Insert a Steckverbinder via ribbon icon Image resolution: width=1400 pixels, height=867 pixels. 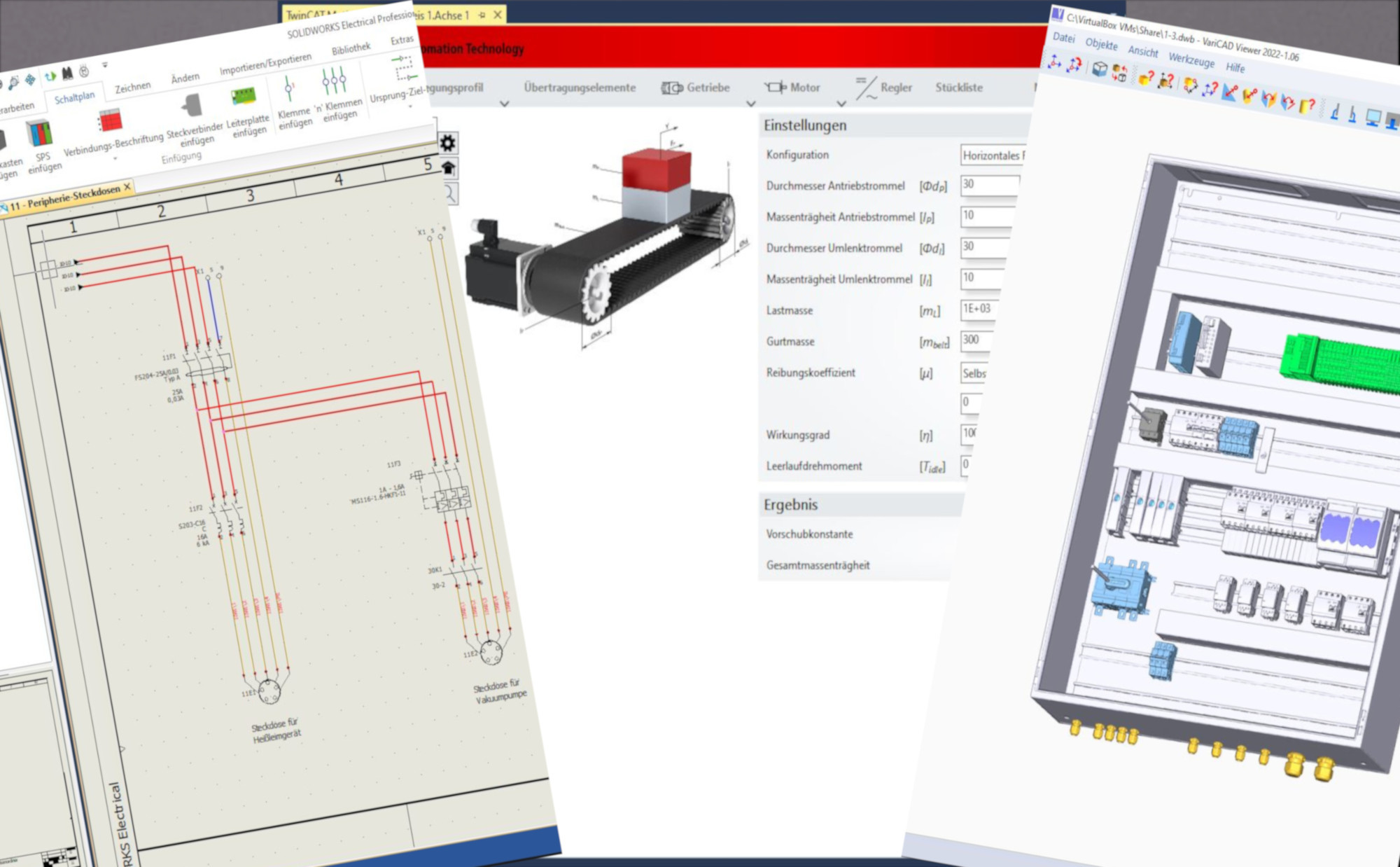click(192, 106)
